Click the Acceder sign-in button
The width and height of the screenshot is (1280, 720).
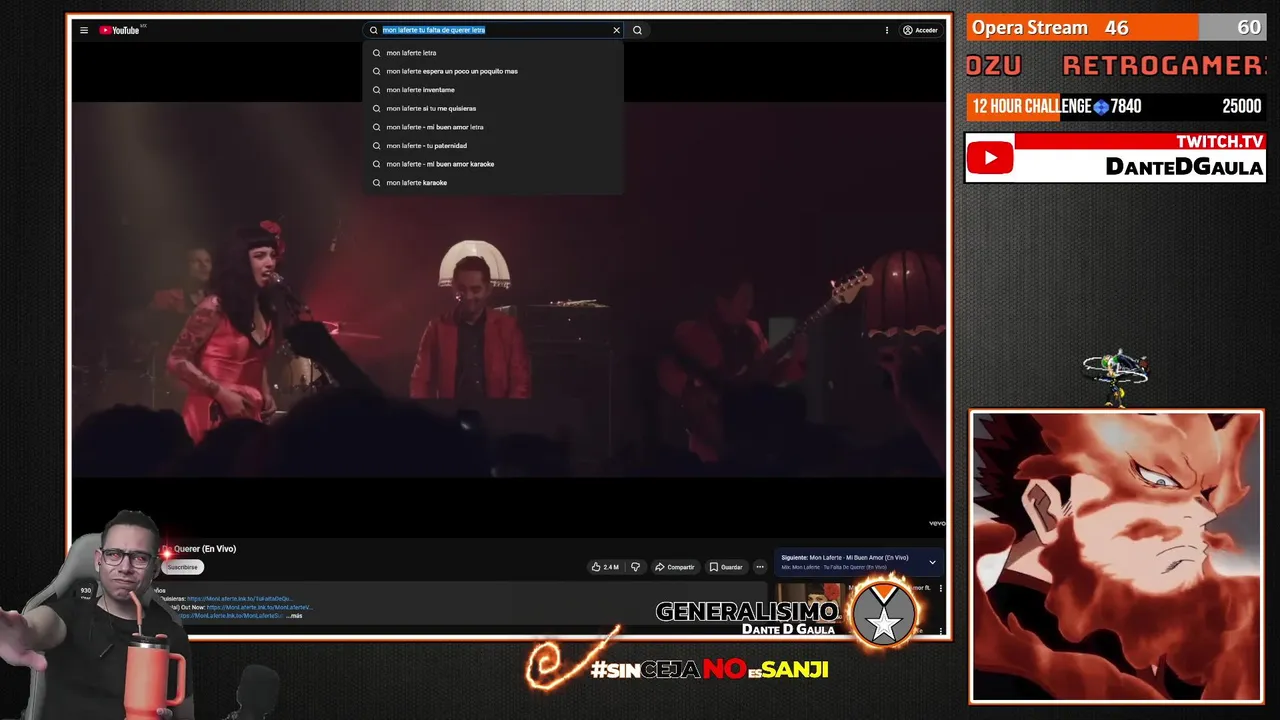(x=920, y=30)
